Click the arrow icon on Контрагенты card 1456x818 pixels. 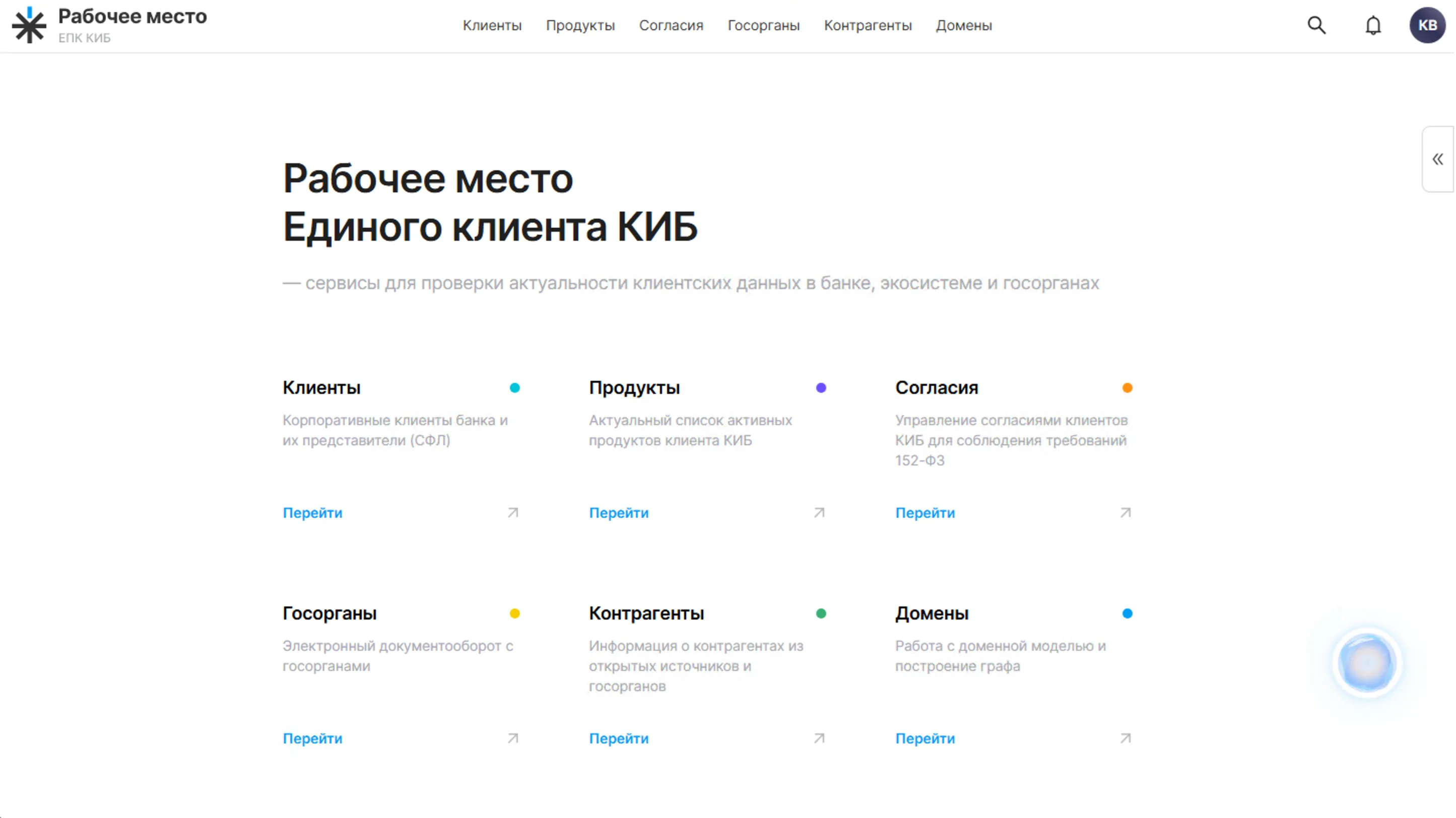click(819, 738)
